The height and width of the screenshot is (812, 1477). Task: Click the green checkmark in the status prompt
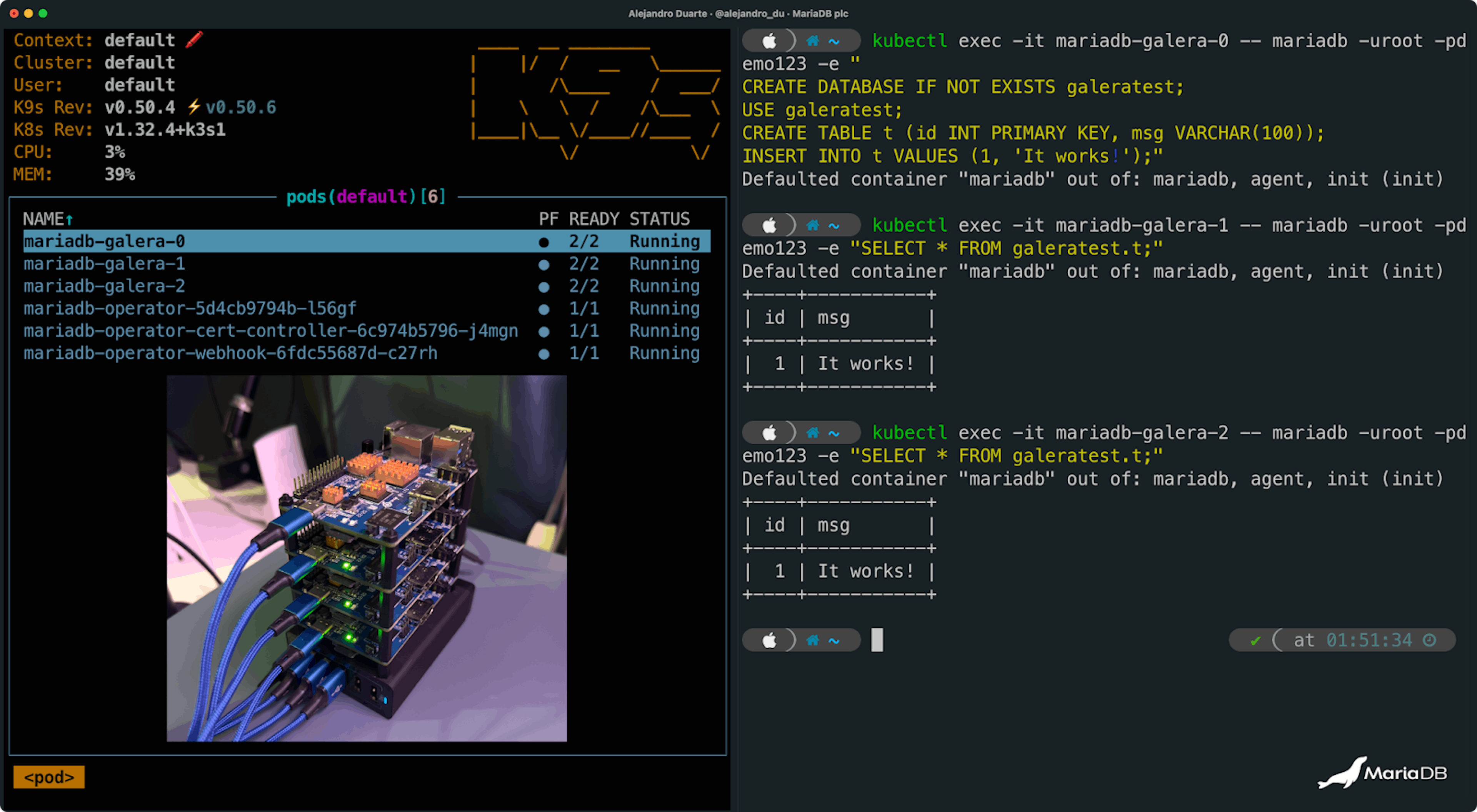(1255, 640)
